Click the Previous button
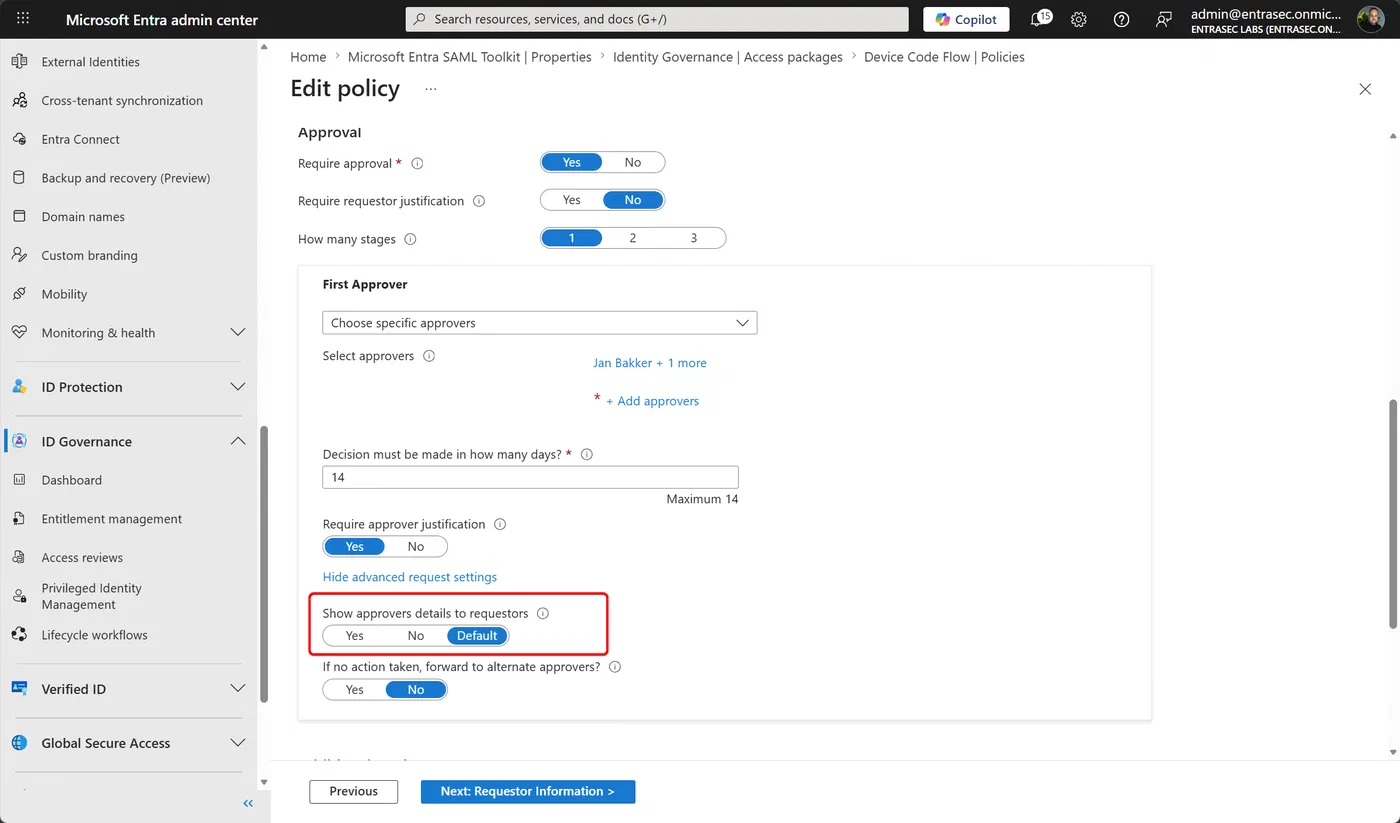Image resolution: width=1400 pixels, height=823 pixels. [x=354, y=791]
